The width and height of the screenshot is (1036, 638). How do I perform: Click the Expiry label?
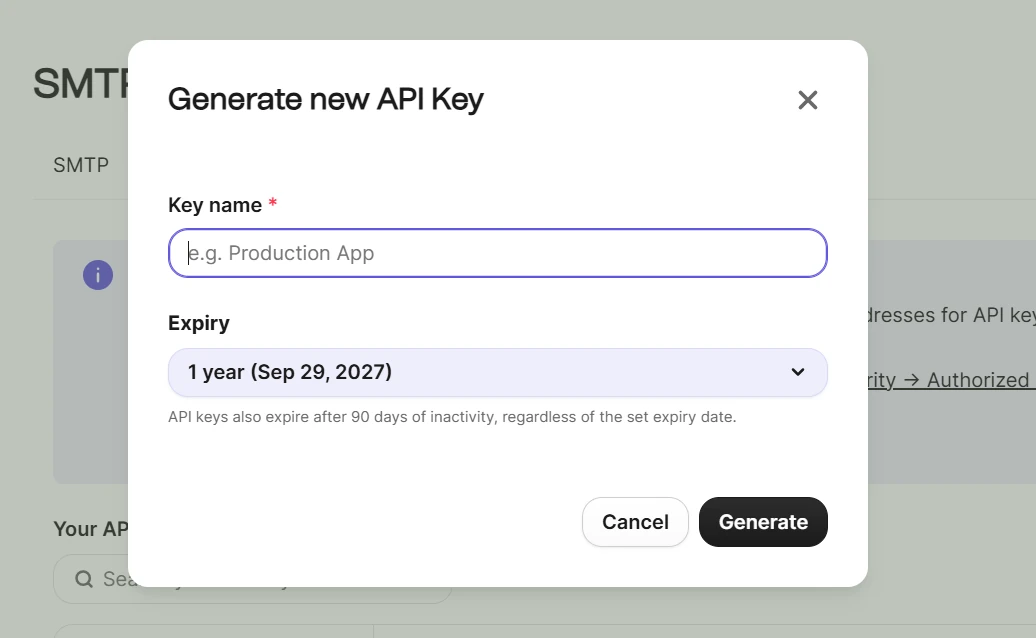point(199,323)
